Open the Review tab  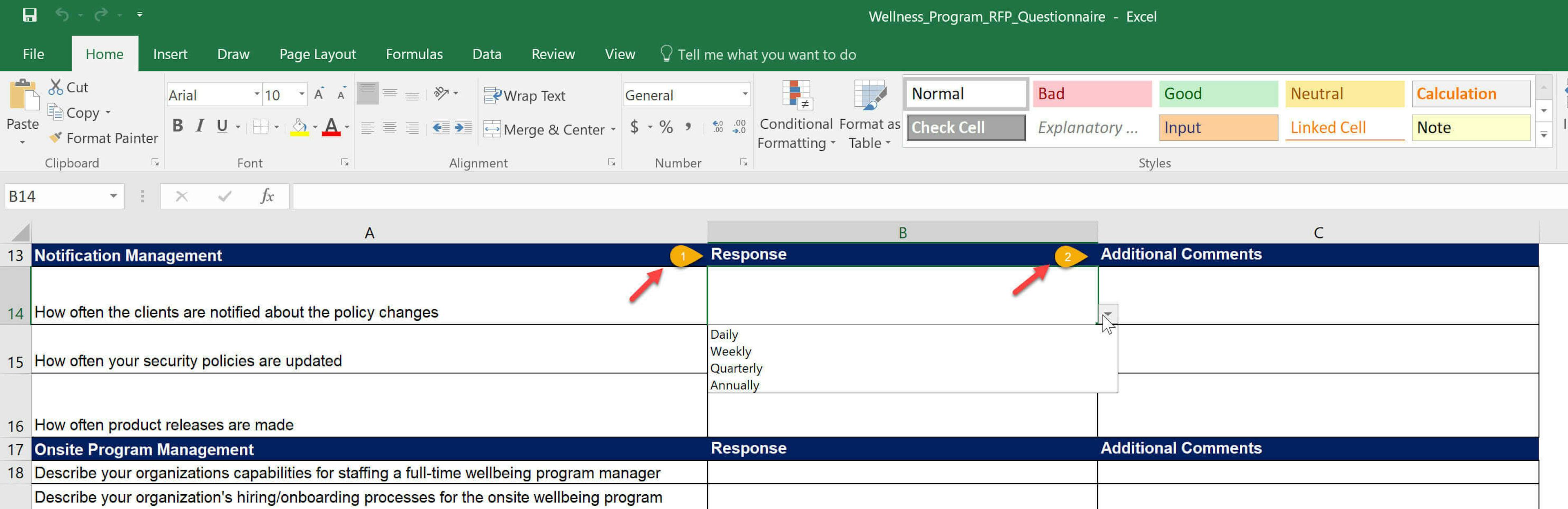[553, 54]
